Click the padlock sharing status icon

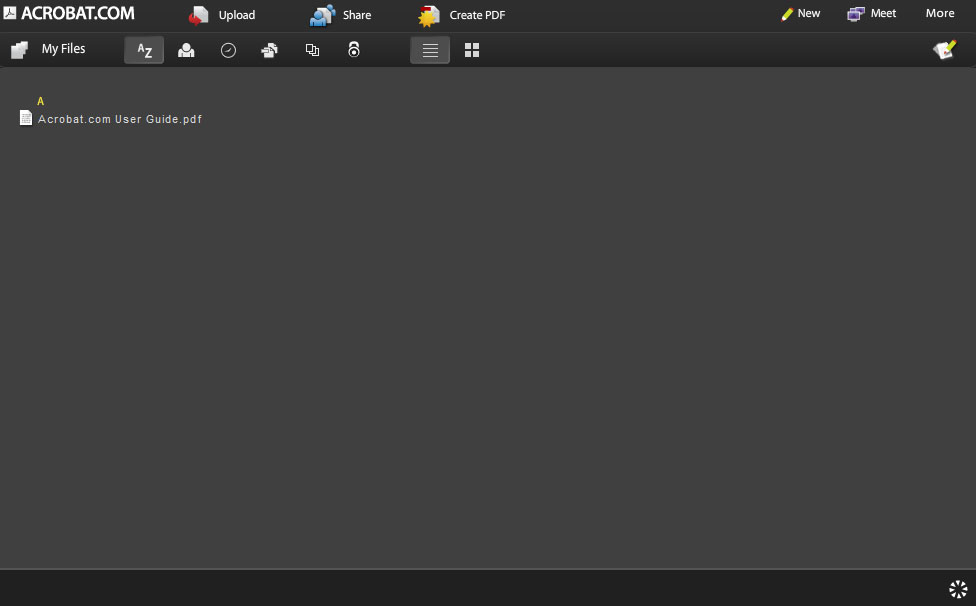pyautogui.click(x=354, y=50)
